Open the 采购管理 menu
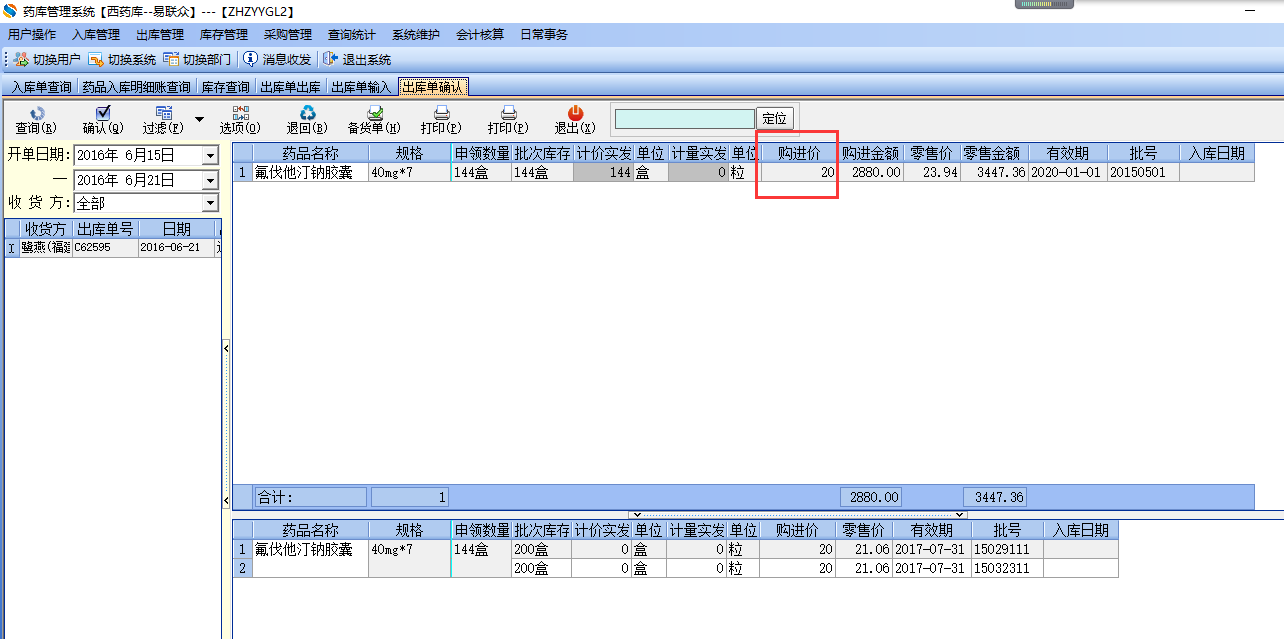 point(288,35)
